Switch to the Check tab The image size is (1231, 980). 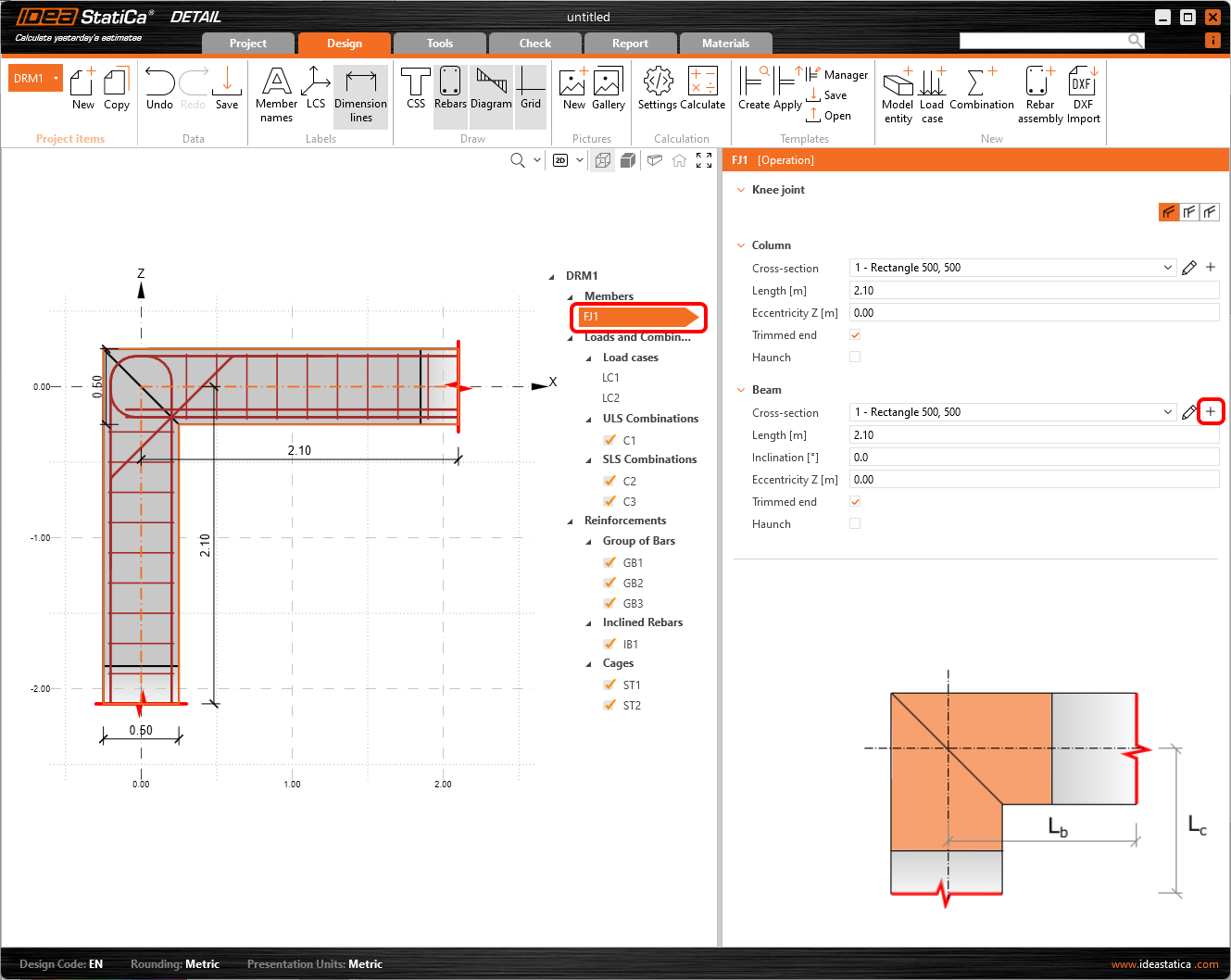click(x=534, y=44)
